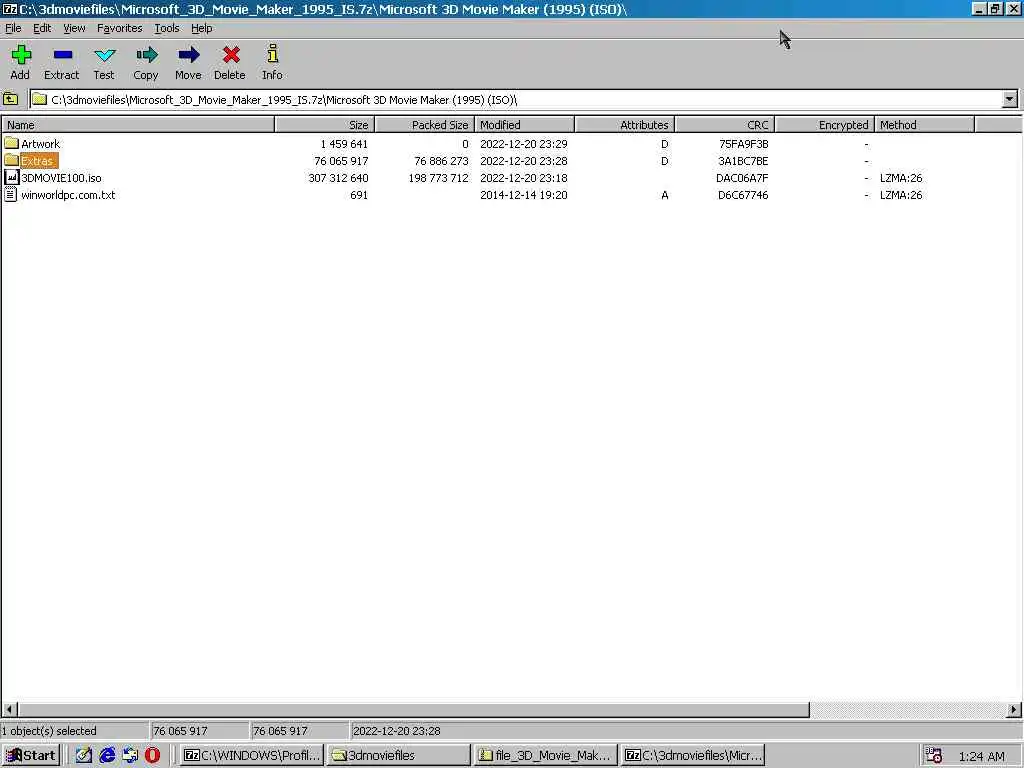Click the horizontal scrollbar left arrow
This screenshot has width=1024, height=768.
[9, 709]
